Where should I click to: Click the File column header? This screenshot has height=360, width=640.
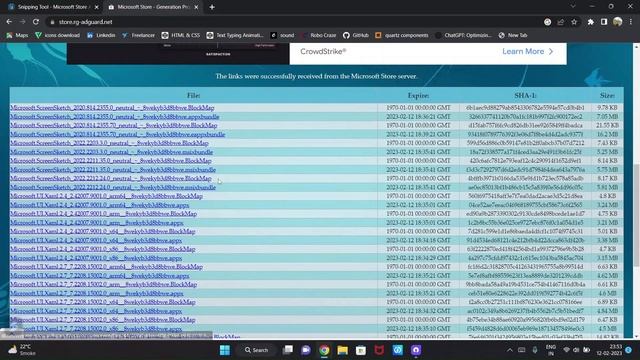point(193,96)
